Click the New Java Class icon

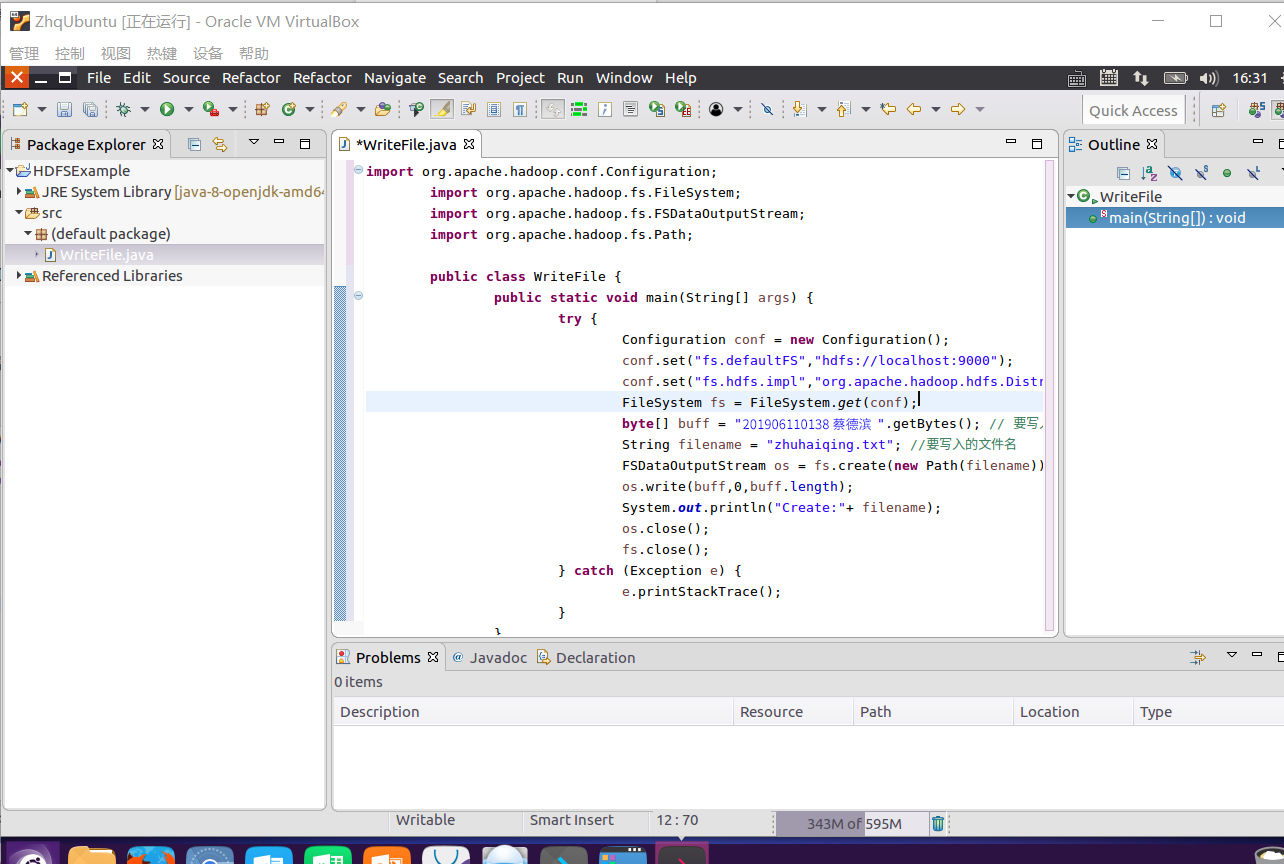[x=289, y=110]
